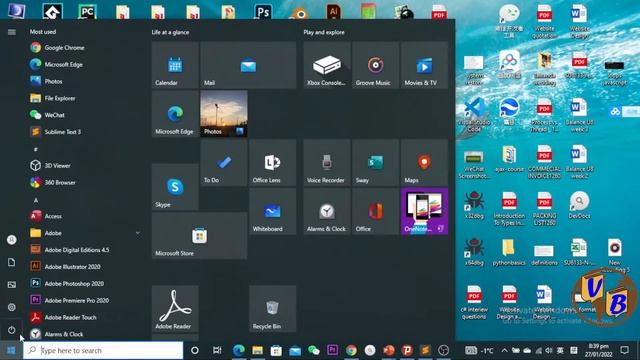Select the x64dbg desktop shortcut

coord(474,252)
